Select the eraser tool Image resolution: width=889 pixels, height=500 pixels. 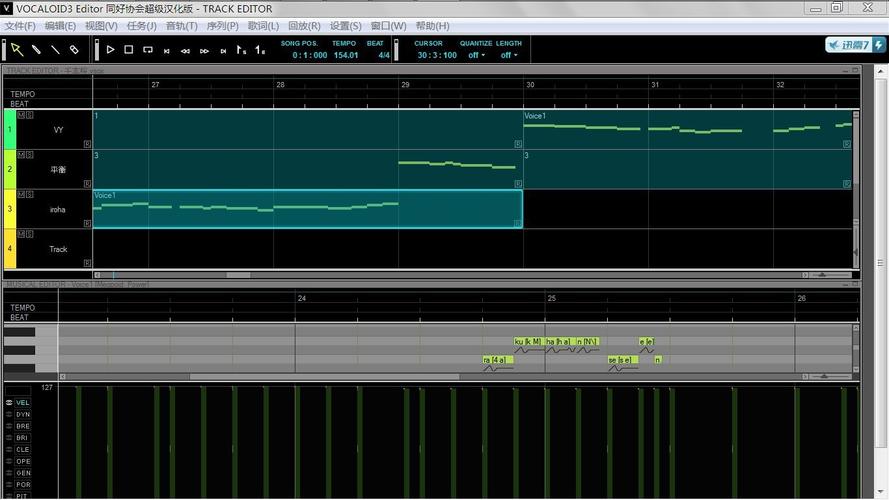[x=74, y=49]
